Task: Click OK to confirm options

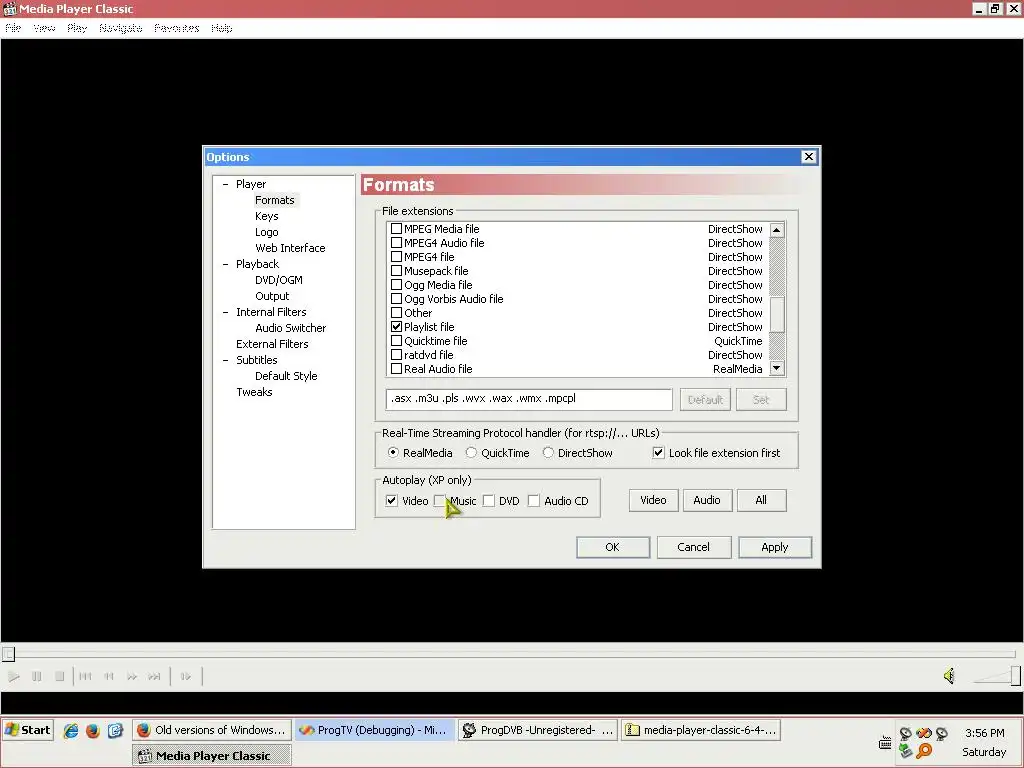Action: click(613, 547)
